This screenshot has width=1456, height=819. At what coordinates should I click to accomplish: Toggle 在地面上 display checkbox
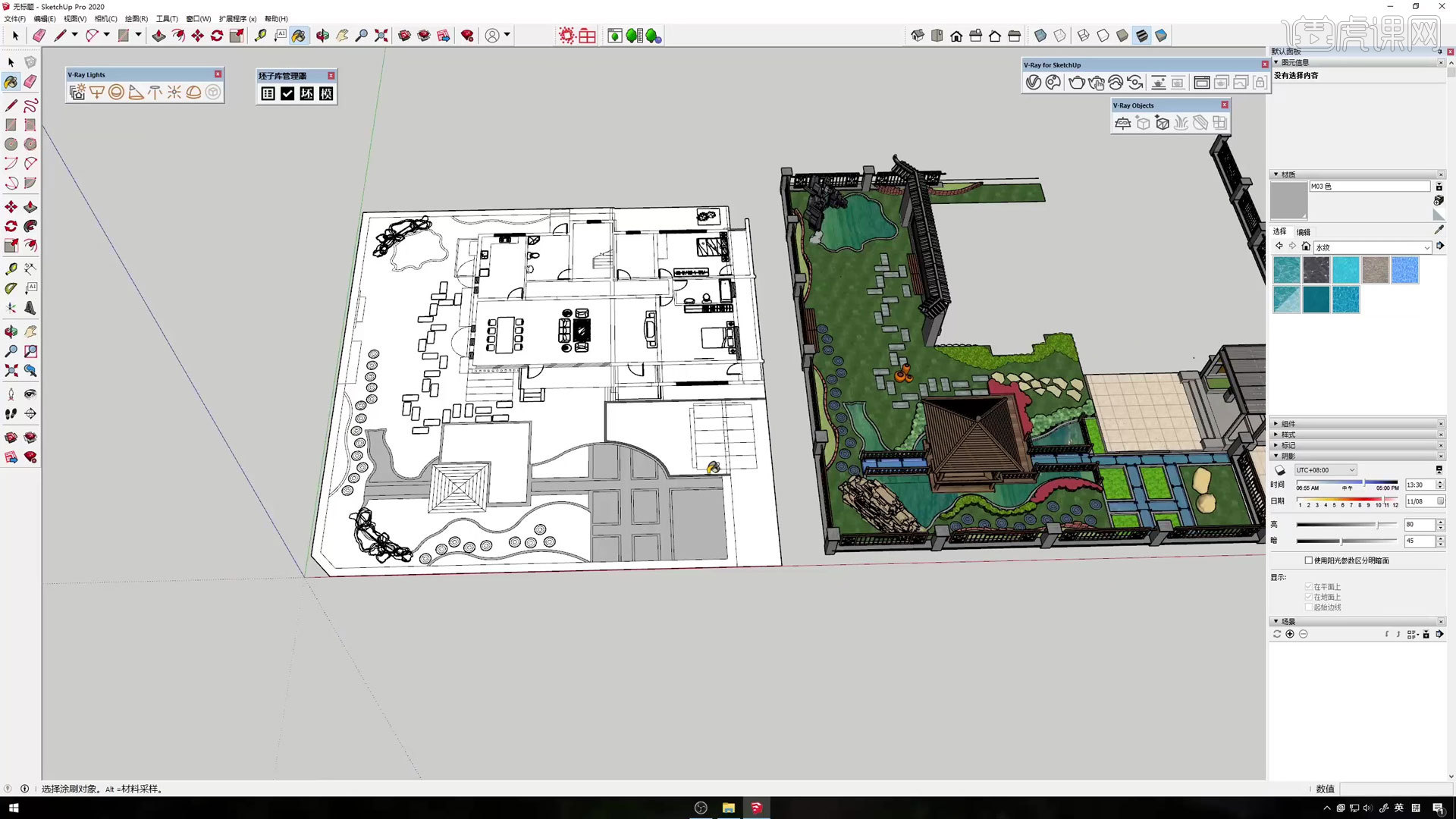click(1308, 597)
